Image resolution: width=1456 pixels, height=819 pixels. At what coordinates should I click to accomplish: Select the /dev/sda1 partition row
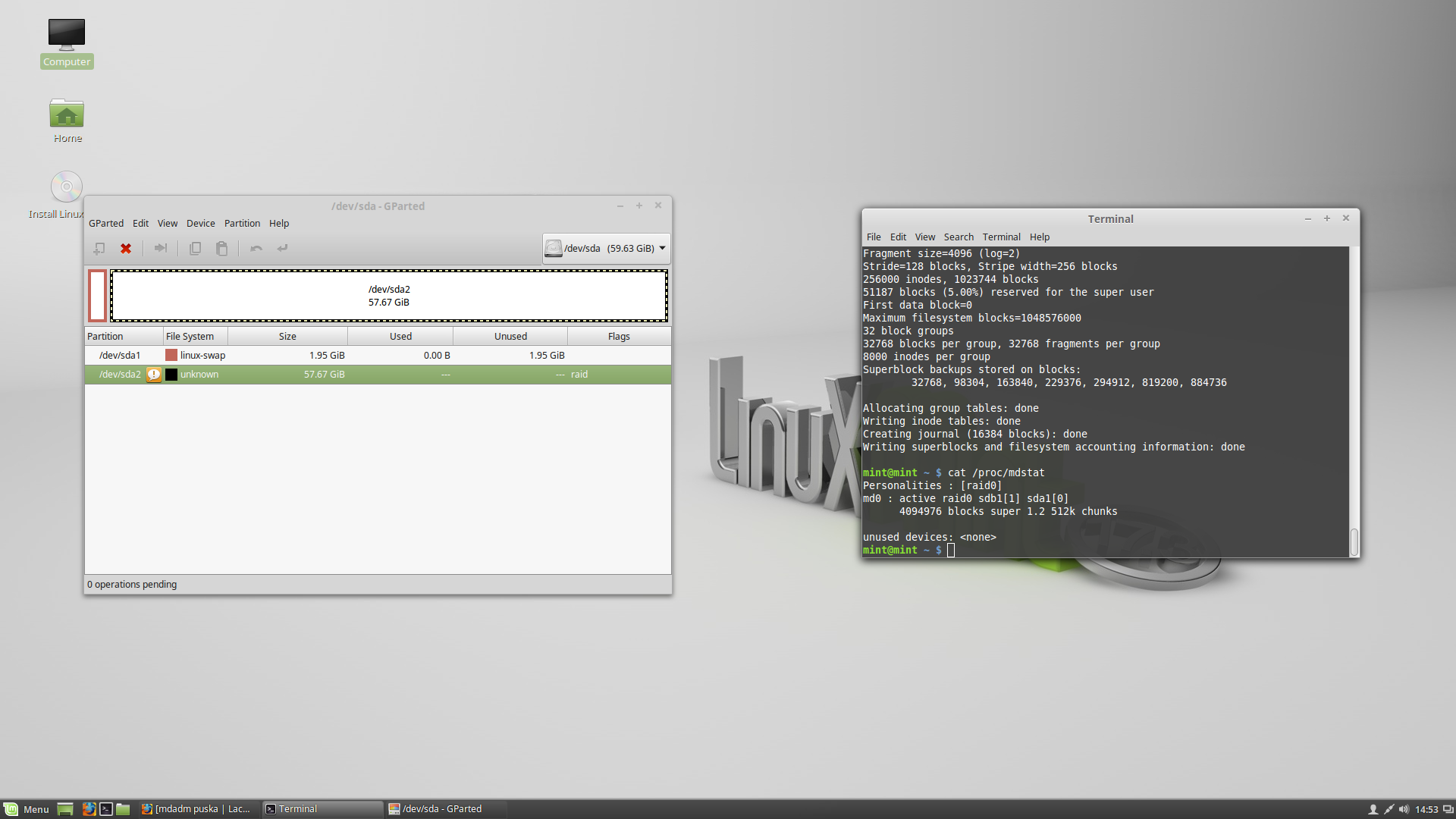378,355
